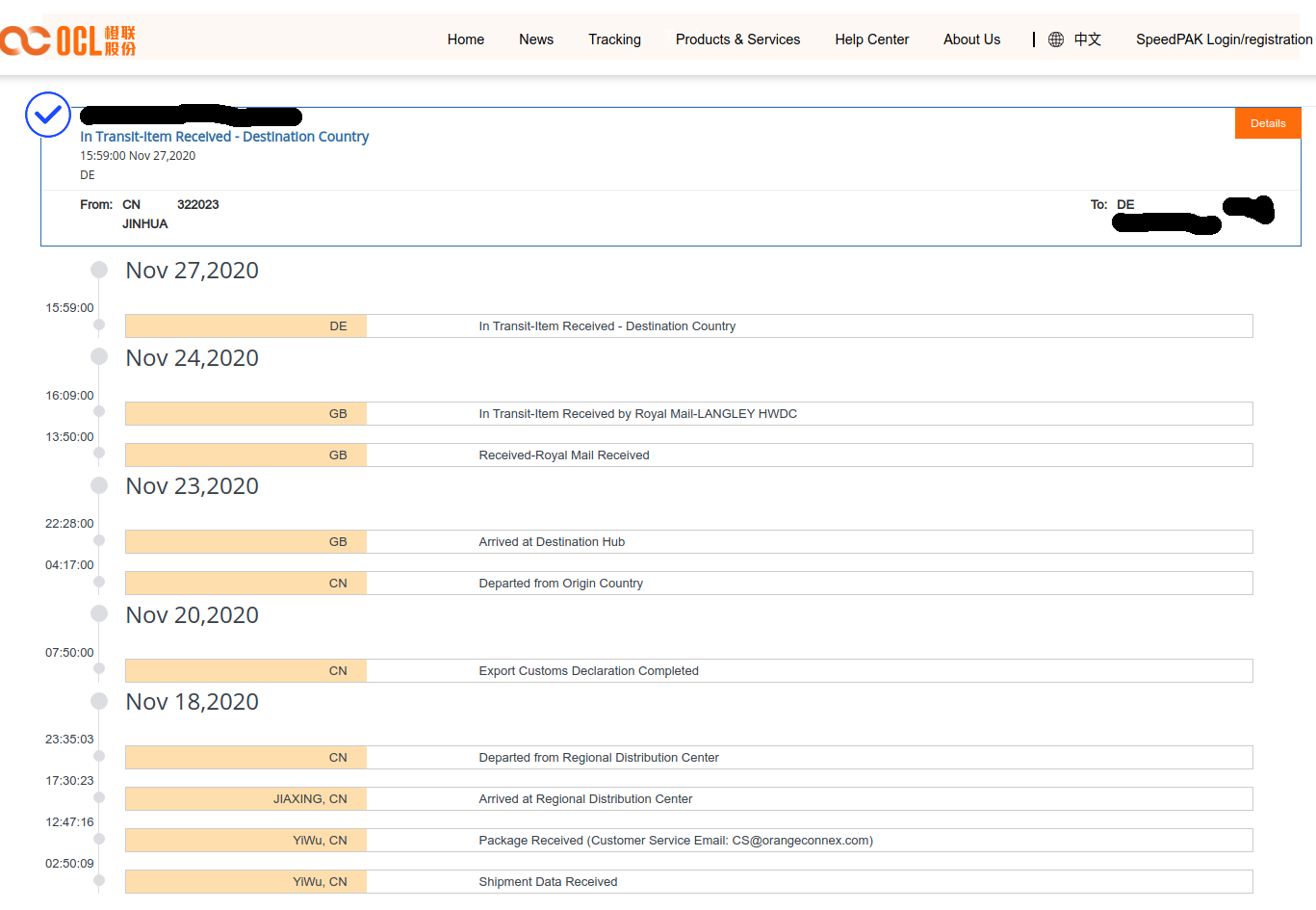Click the OCL orange logo
The image size is (1316, 910).
coord(67,40)
